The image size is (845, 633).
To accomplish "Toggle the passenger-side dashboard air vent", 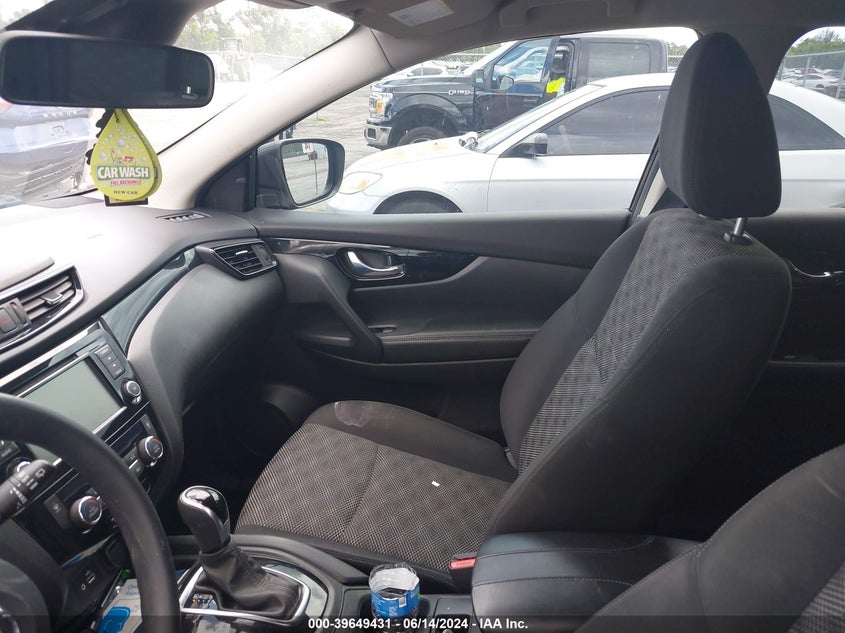I will coord(244,258).
